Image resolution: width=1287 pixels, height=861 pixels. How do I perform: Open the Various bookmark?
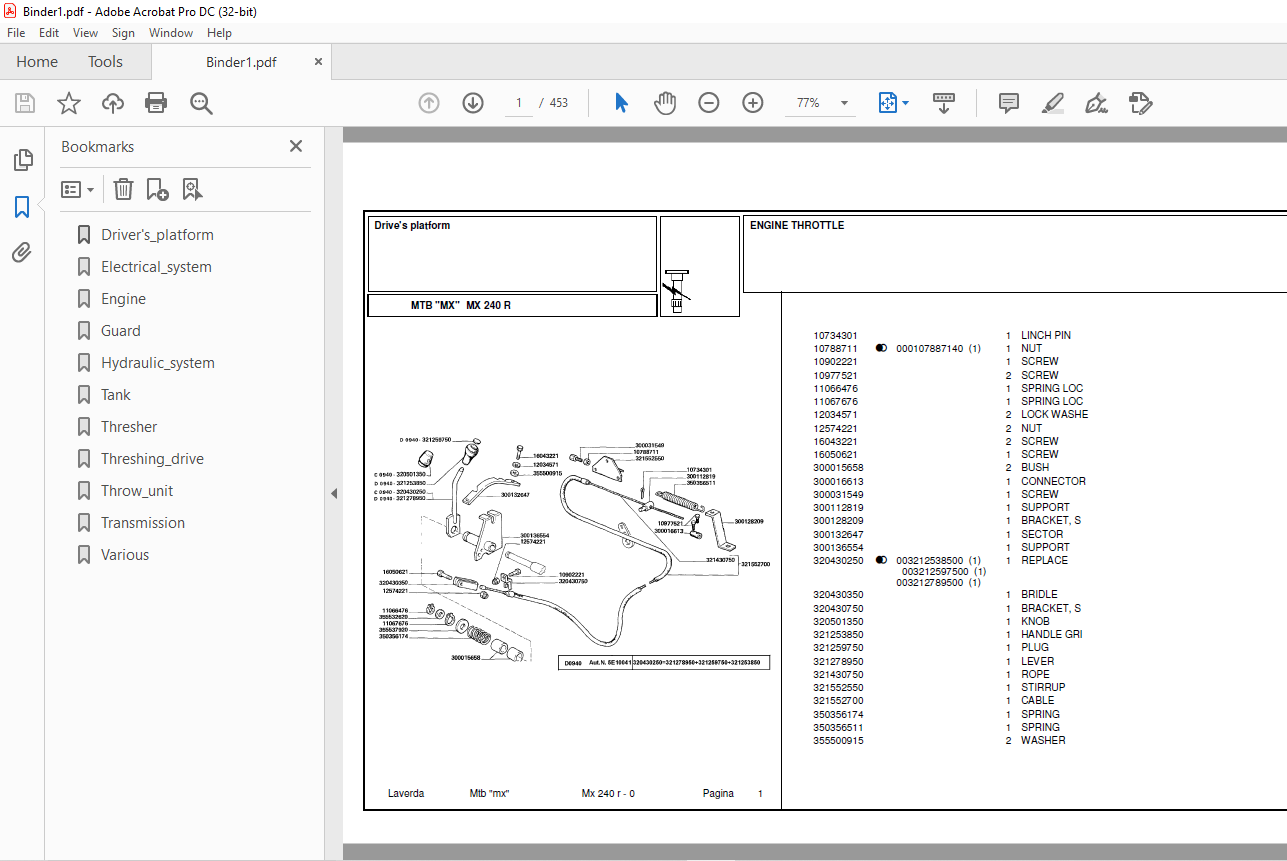pyautogui.click(x=125, y=555)
